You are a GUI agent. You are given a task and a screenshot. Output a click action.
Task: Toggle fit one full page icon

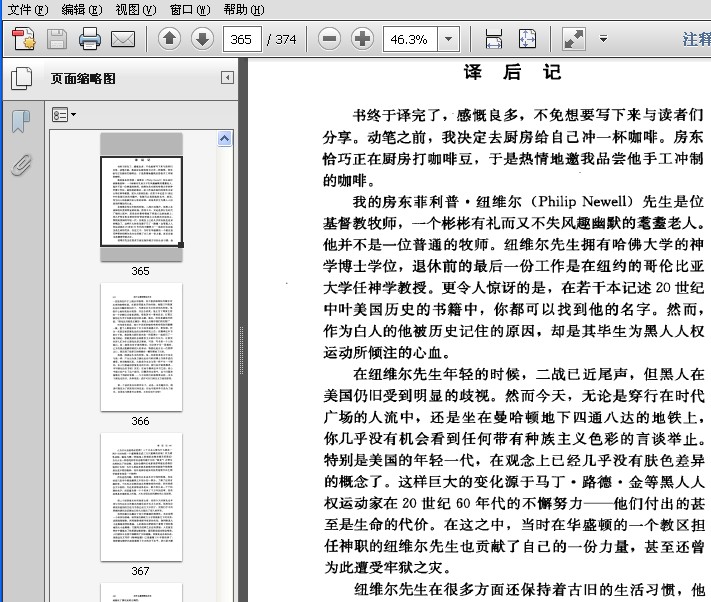point(527,40)
